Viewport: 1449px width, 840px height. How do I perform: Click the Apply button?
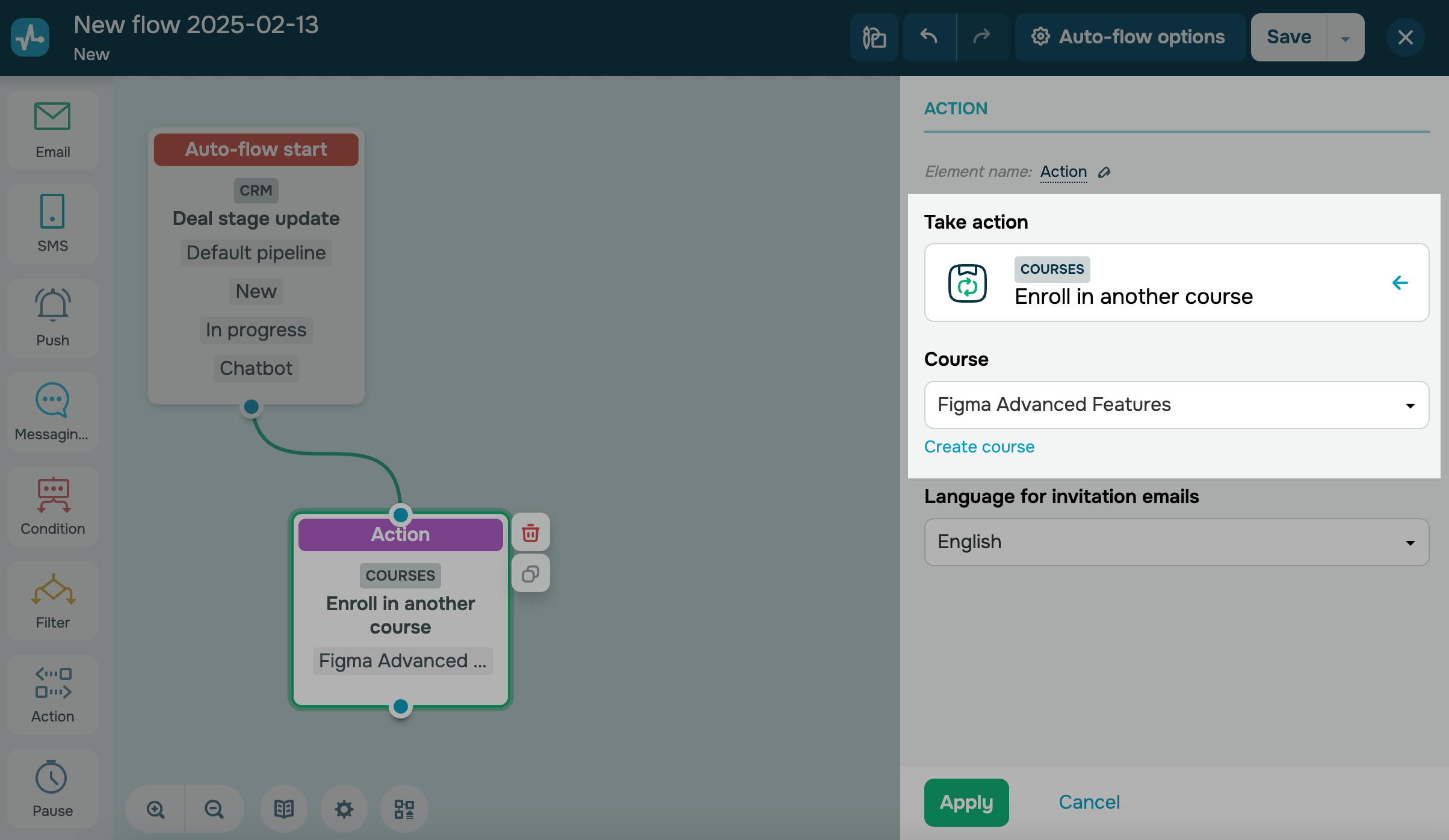click(966, 802)
